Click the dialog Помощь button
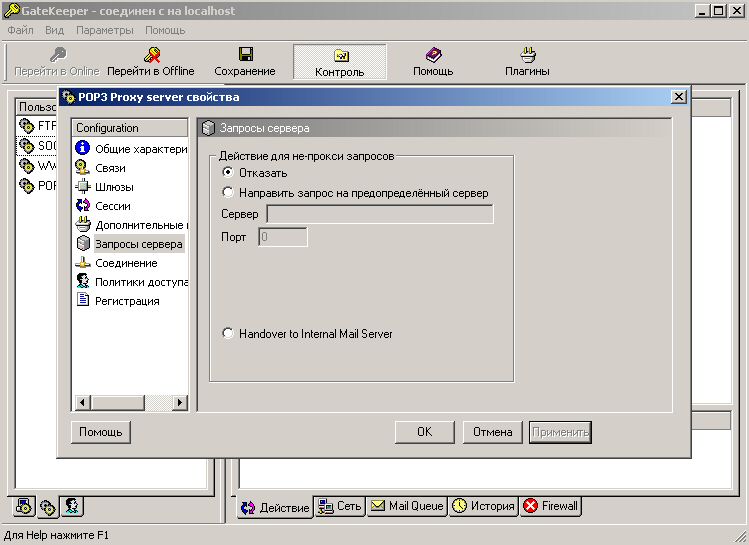The height and width of the screenshot is (545, 749). (101, 432)
